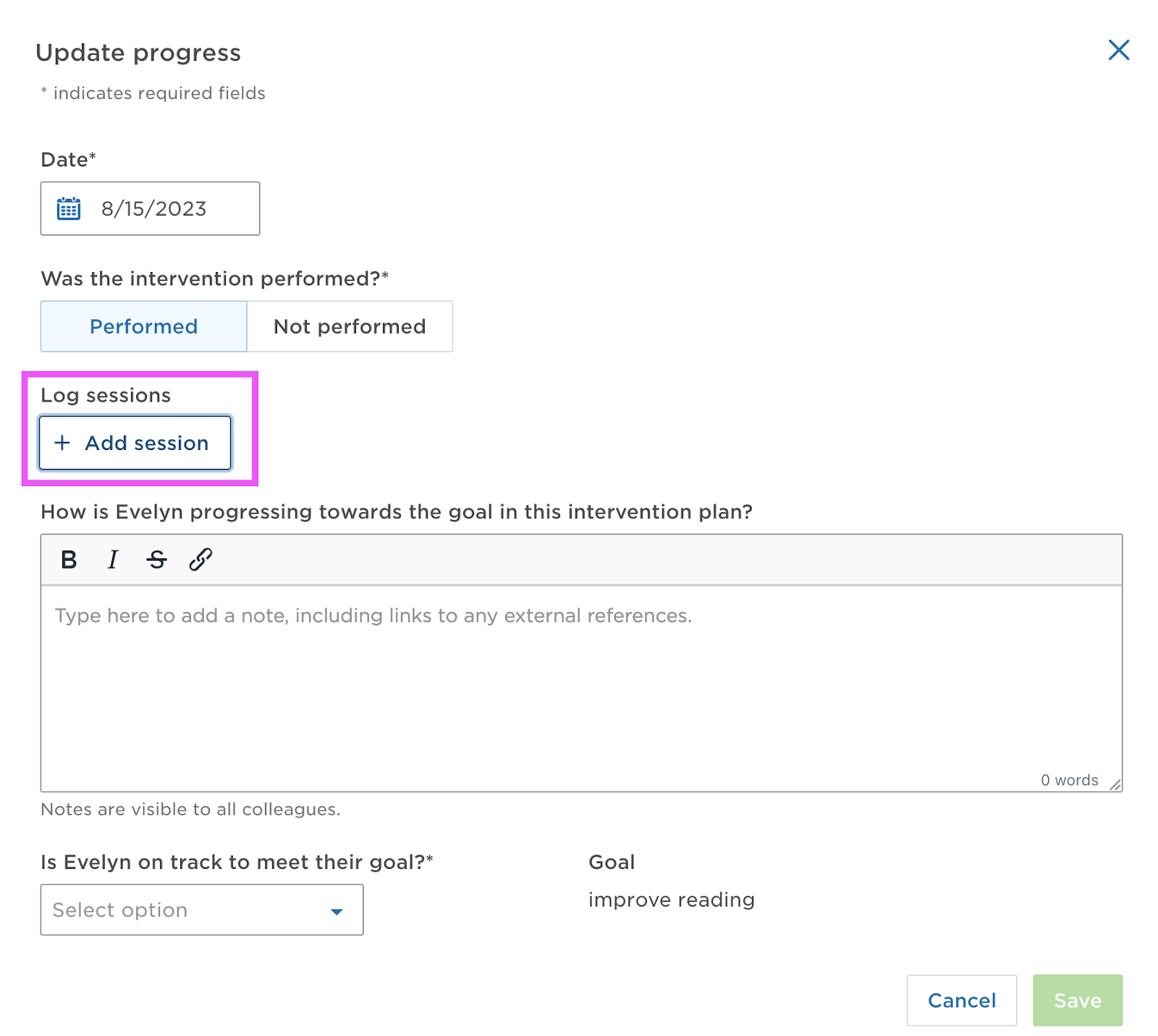Click the plus icon beside Add session
This screenshot has width=1158, height=1036.
click(x=63, y=443)
